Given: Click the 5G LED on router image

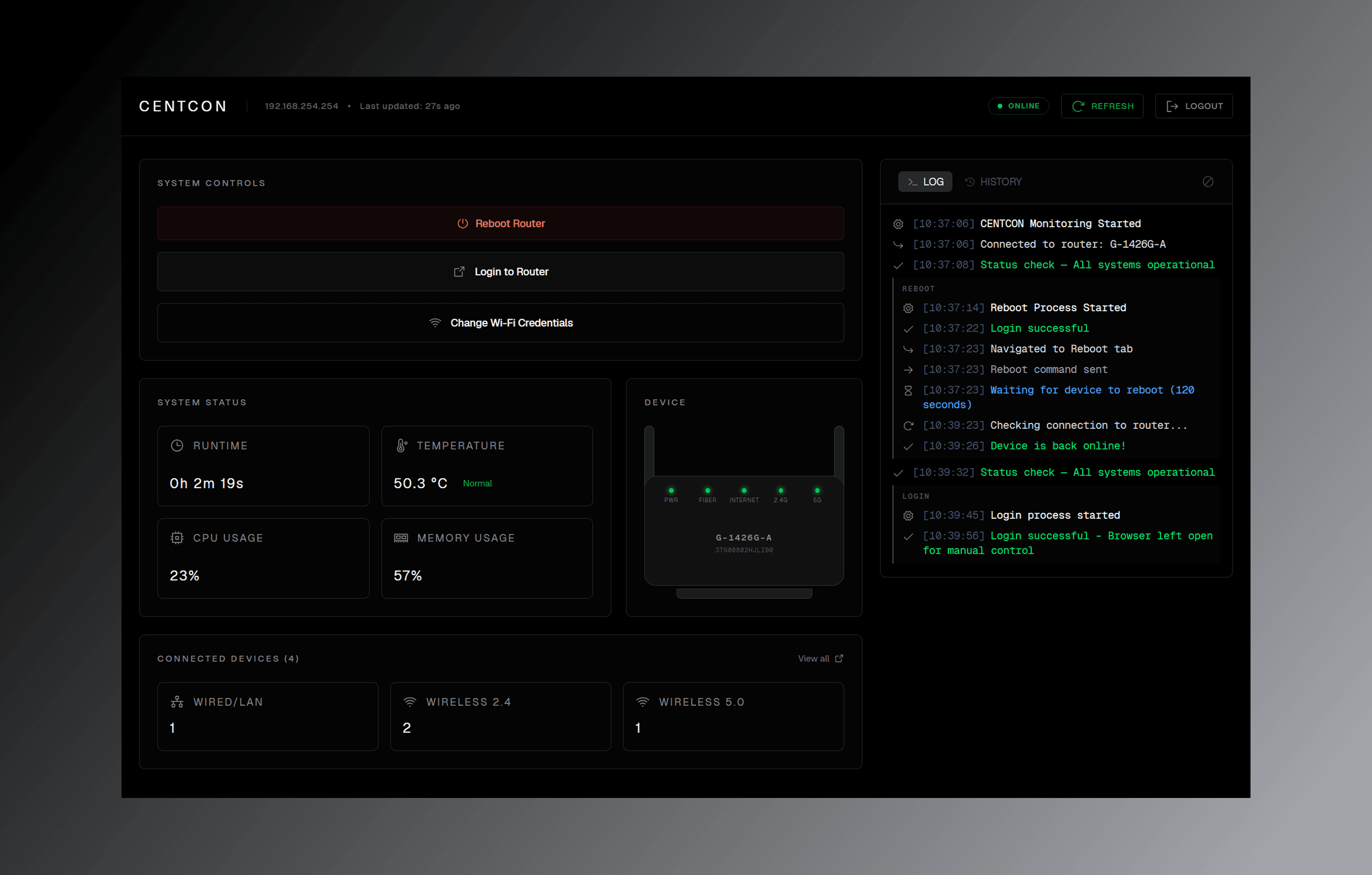Looking at the screenshot, I should [817, 491].
